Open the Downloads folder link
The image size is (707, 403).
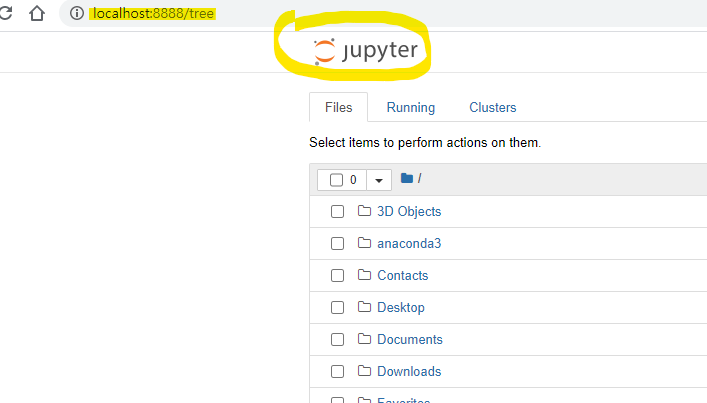409,371
